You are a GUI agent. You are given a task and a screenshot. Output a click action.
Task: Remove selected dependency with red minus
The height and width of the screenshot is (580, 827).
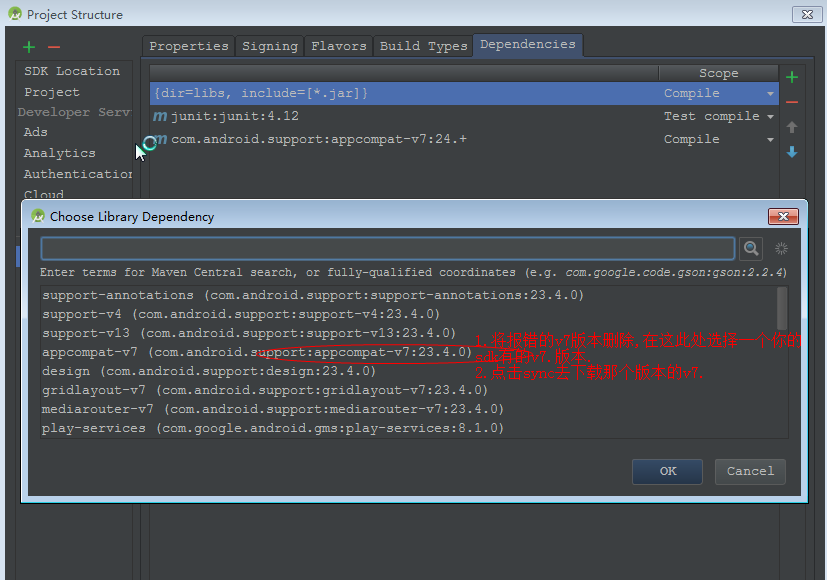pyautogui.click(x=792, y=102)
